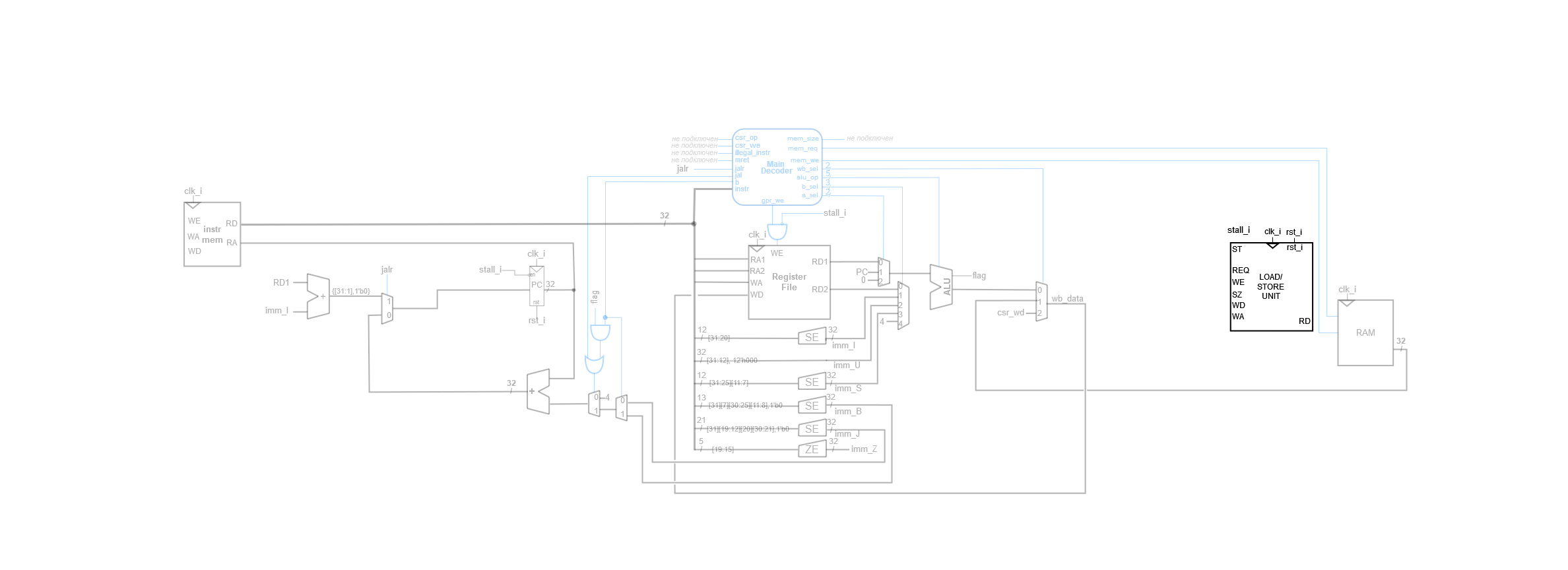The width and height of the screenshot is (1568, 570).
Task: Click the RD port on Load/Store Unit
Action: pyautogui.click(x=1305, y=321)
